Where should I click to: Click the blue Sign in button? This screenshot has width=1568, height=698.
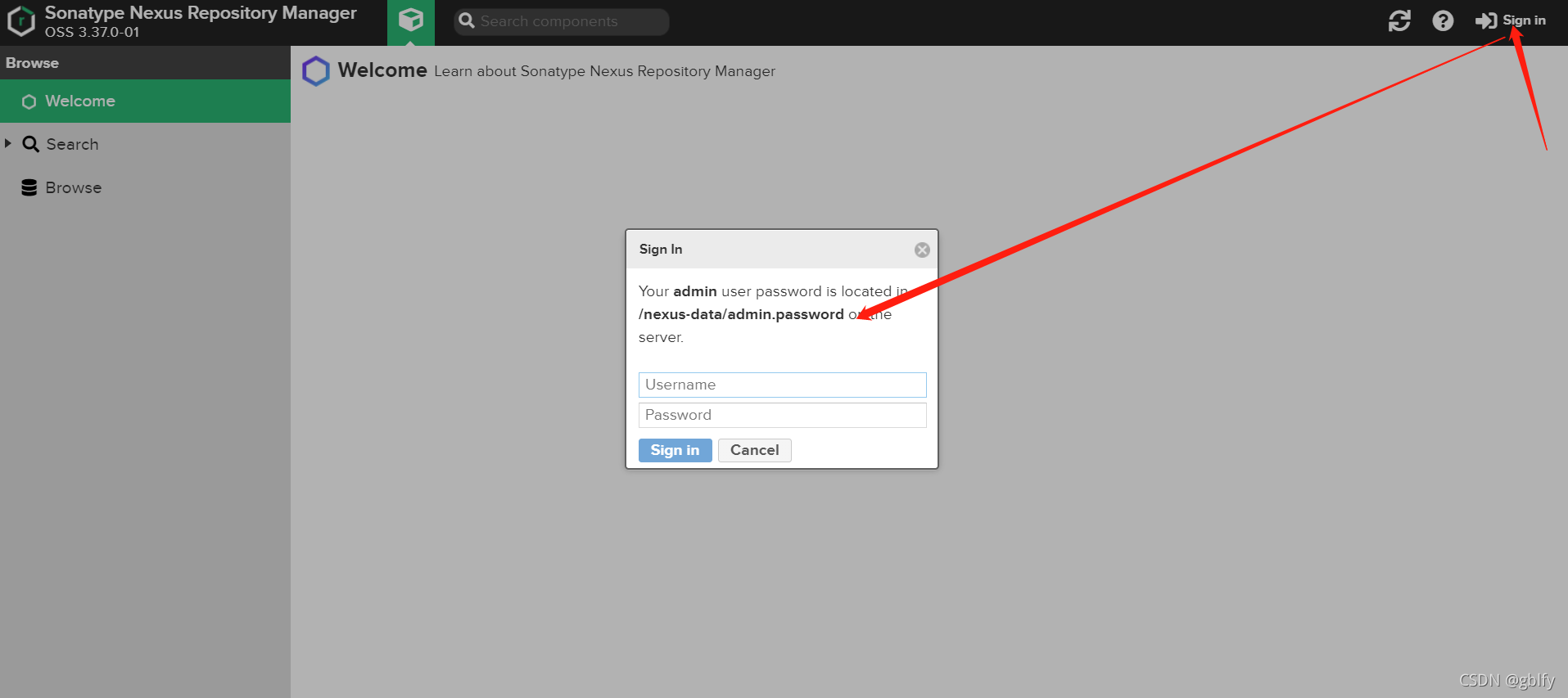(x=675, y=450)
